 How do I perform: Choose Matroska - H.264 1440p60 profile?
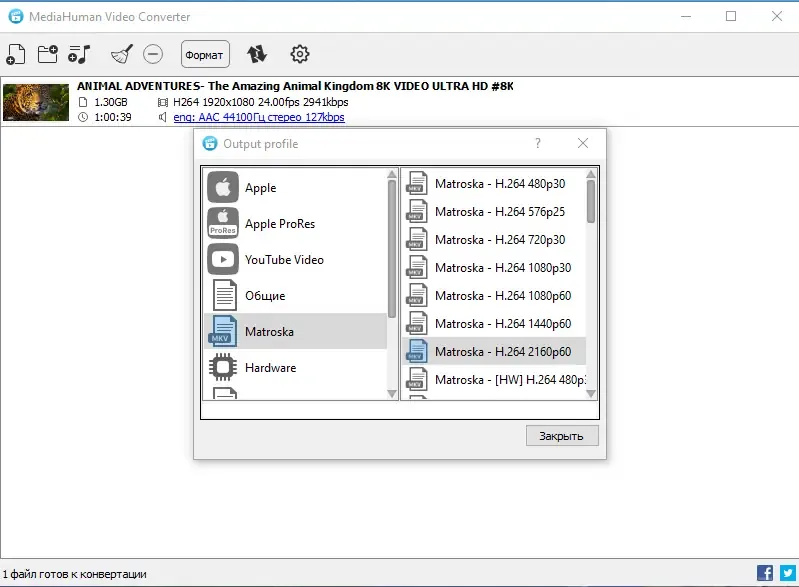tap(494, 324)
